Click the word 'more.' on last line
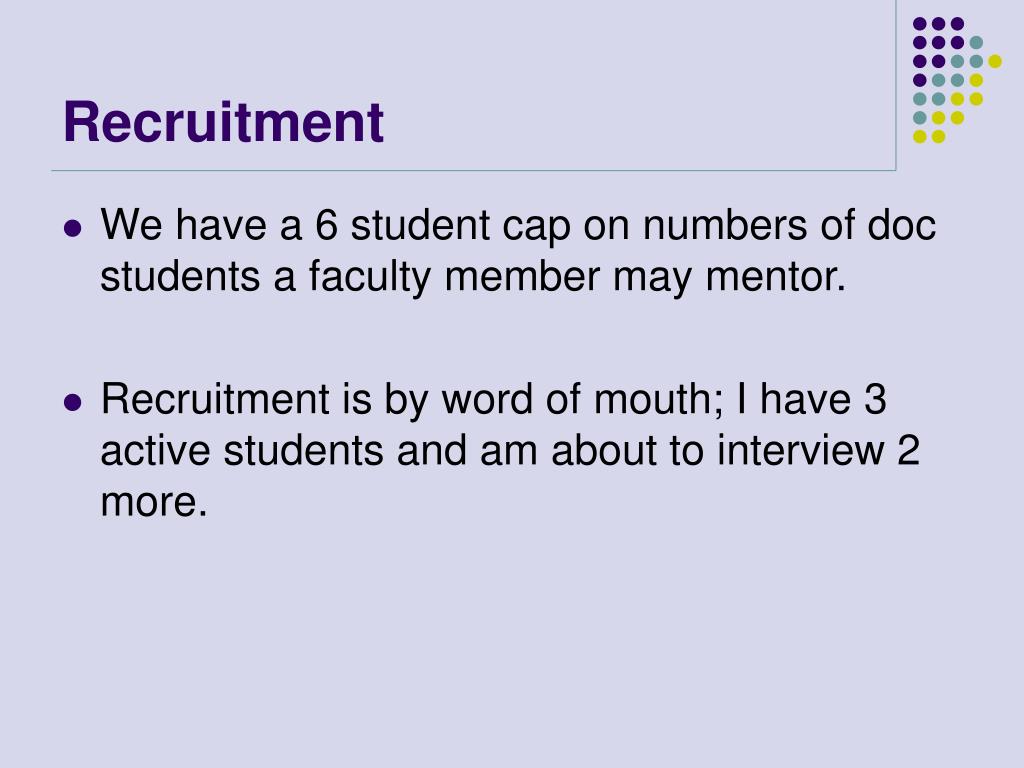The height and width of the screenshot is (768, 1024). point(153,502)
